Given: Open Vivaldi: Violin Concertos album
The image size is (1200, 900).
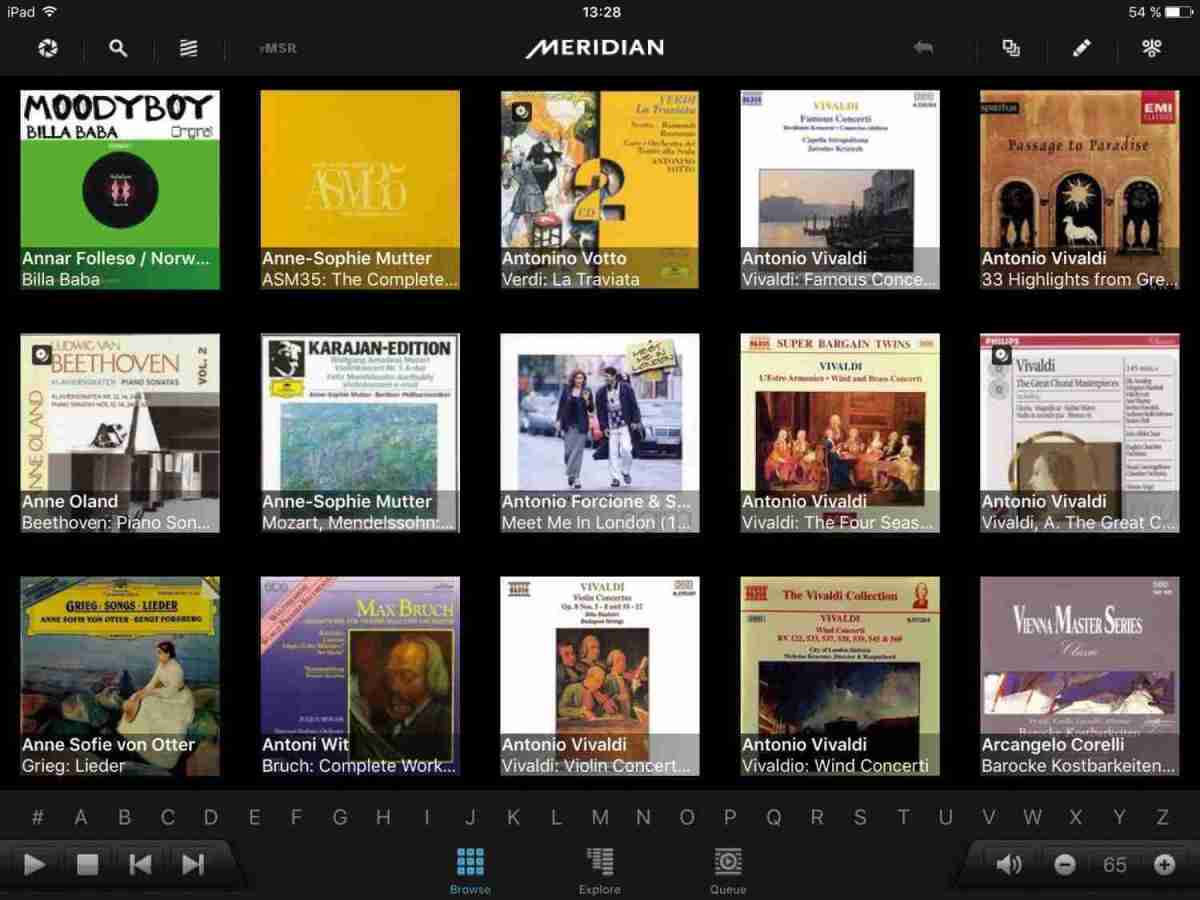Looking at the screenshot, I should tap(600, 676).
